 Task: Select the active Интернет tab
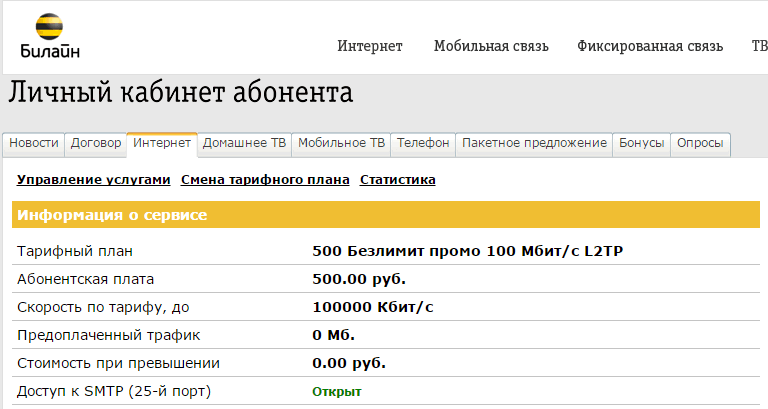[162, 144]
